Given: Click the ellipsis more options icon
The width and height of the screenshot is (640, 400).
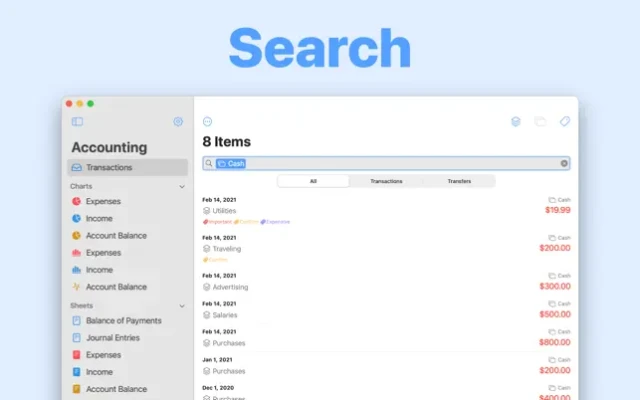Looking at the screenshot, I should pyautogui.click(x=208, y=122).
